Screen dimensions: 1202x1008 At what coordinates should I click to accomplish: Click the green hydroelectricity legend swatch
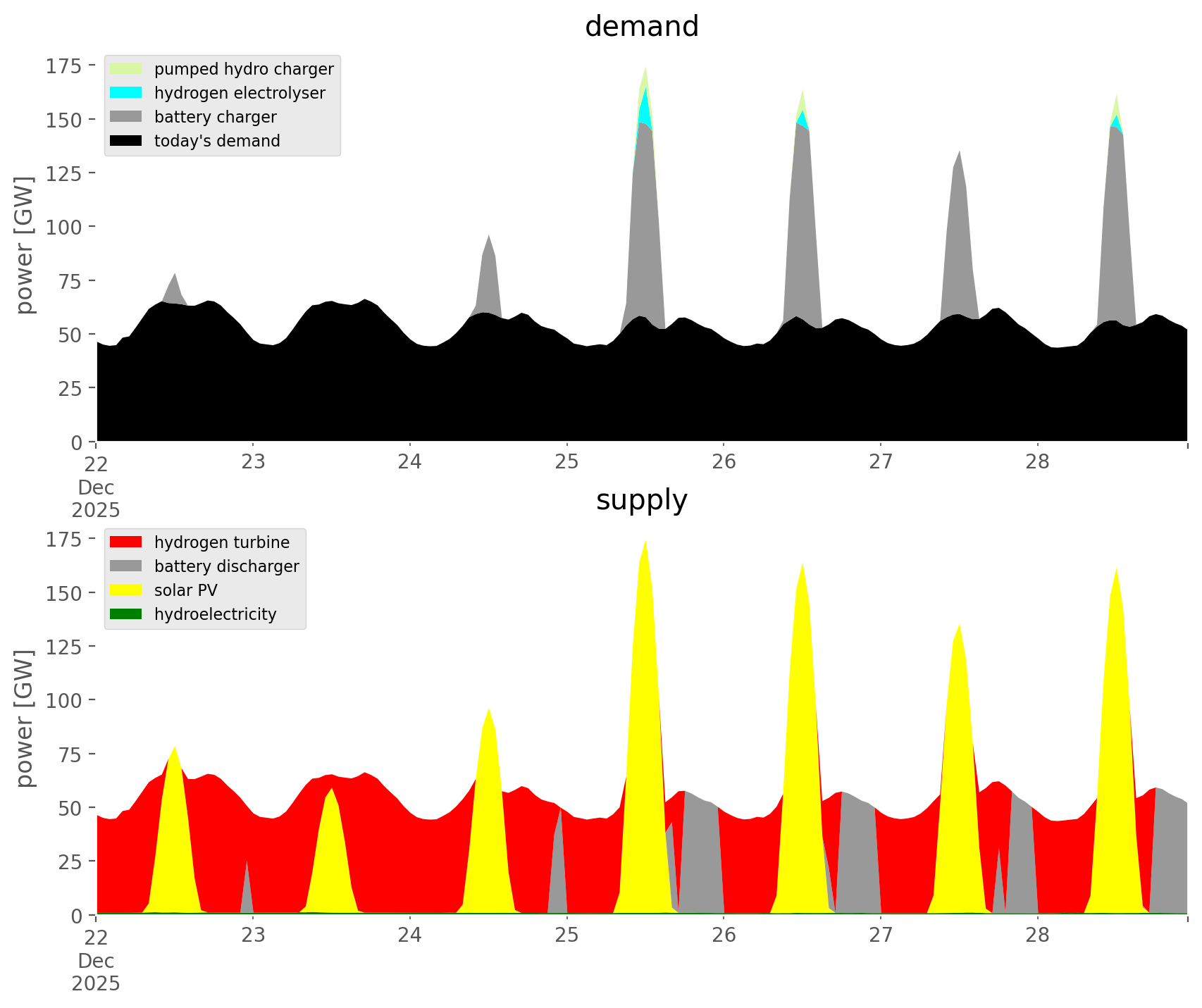(x=126, y=614)
